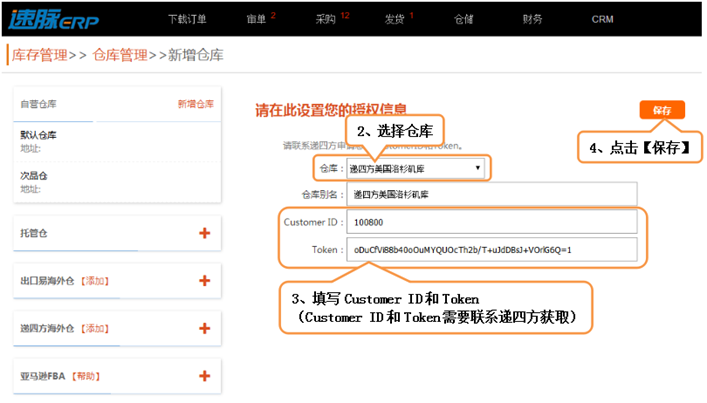Go to the 审单 menu item
This screenshot has height=403, width=707.
click(x=256, y=19)
